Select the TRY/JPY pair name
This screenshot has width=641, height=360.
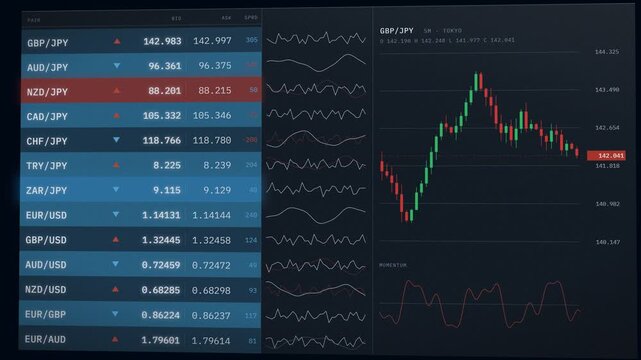tap(47, 166)
